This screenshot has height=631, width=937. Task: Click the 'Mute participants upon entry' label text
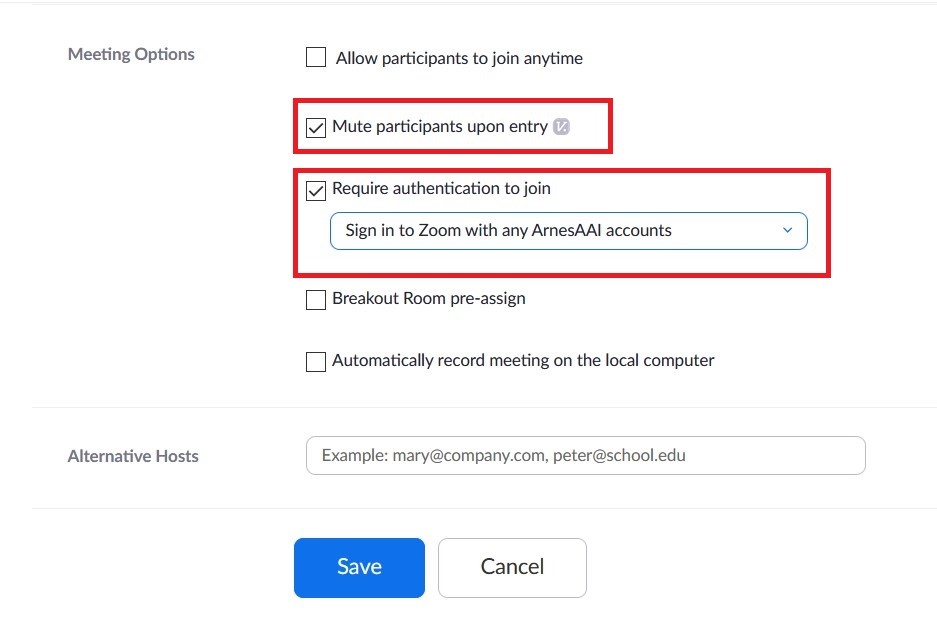click(x=440, y=127)
